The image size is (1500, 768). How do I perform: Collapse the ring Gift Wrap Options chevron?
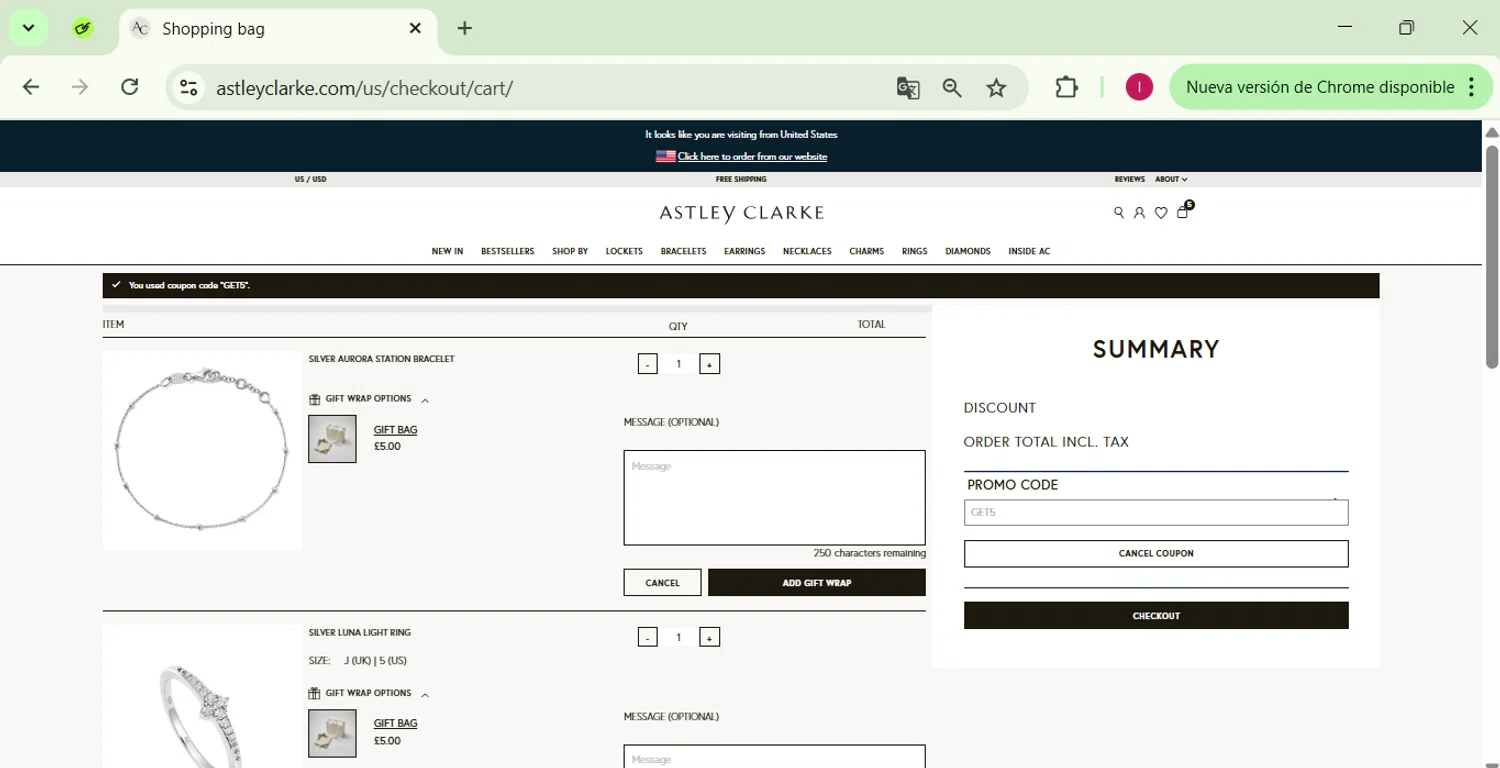coord(425,695)
